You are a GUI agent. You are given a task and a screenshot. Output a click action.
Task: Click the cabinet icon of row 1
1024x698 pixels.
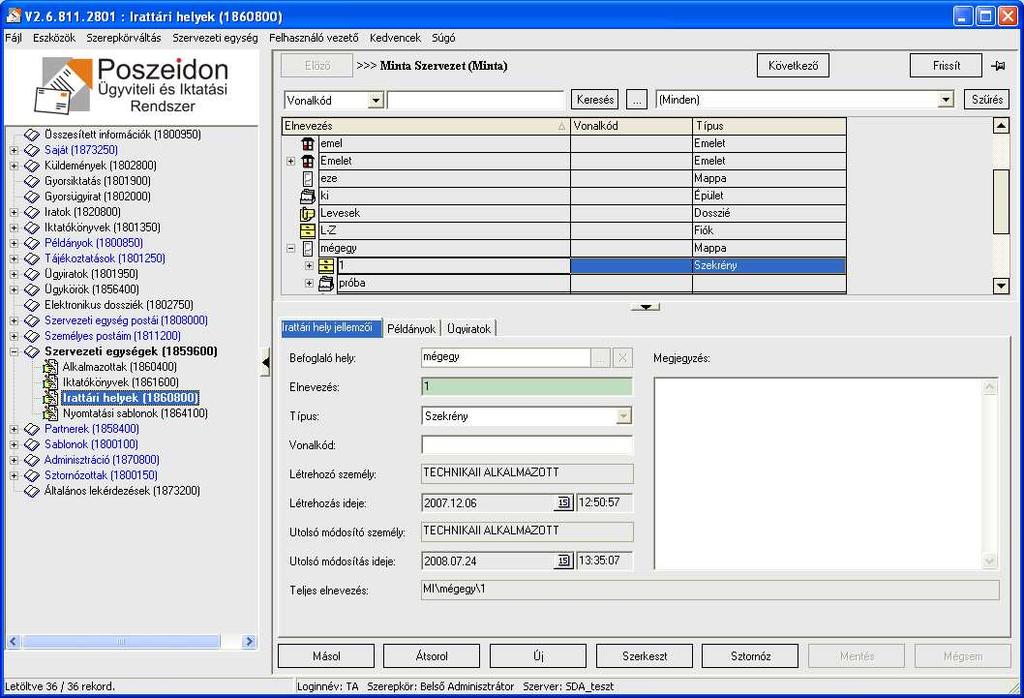[326, 266]
